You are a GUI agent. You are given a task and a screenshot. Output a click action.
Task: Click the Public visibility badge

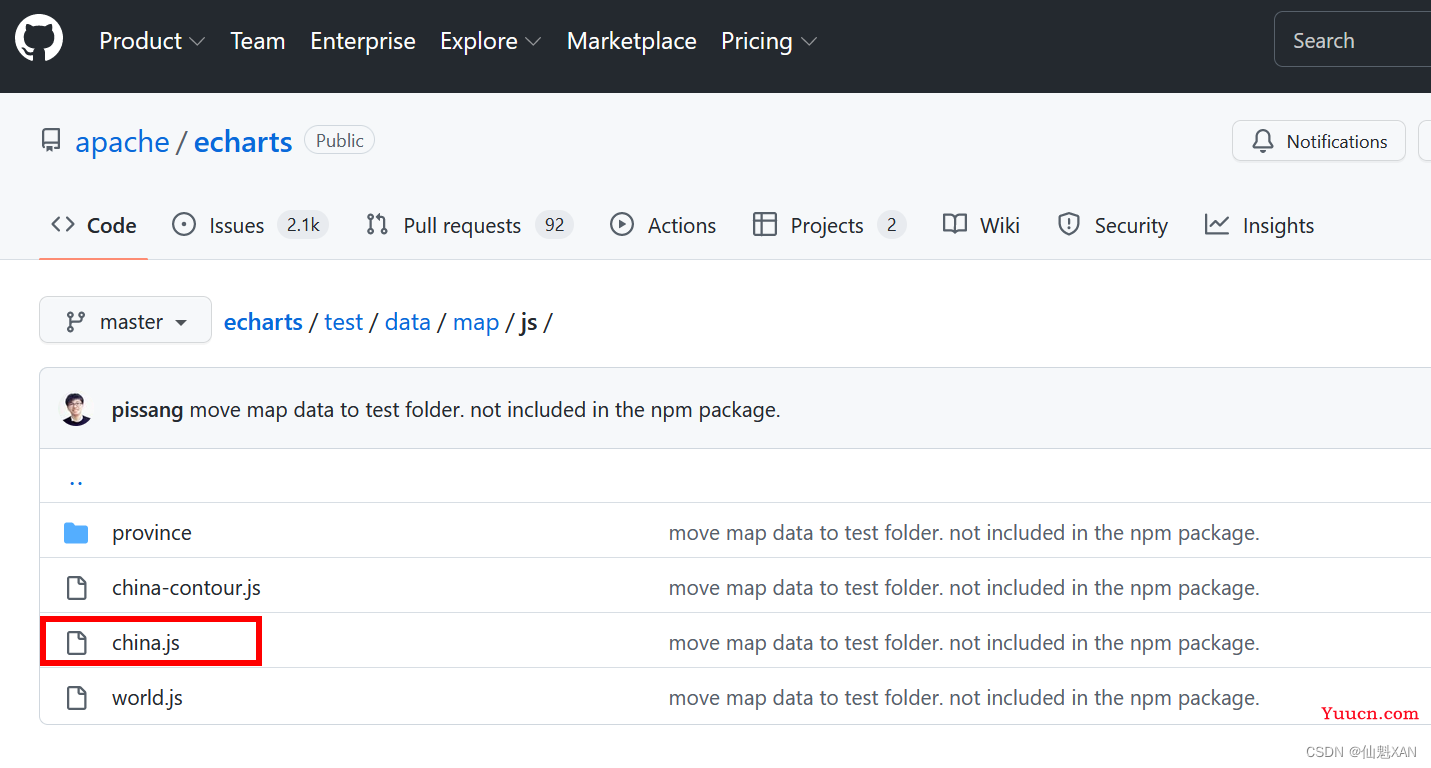point(340,141)
